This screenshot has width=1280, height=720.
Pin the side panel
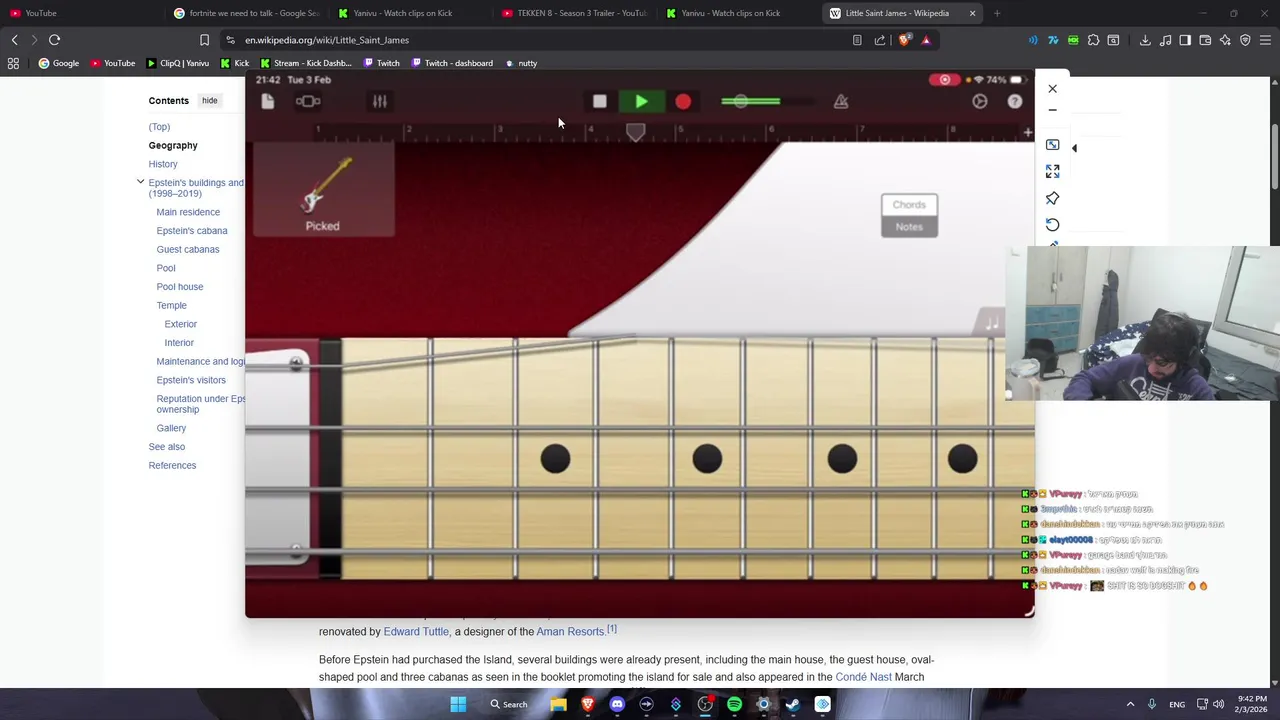(1052, 198)
